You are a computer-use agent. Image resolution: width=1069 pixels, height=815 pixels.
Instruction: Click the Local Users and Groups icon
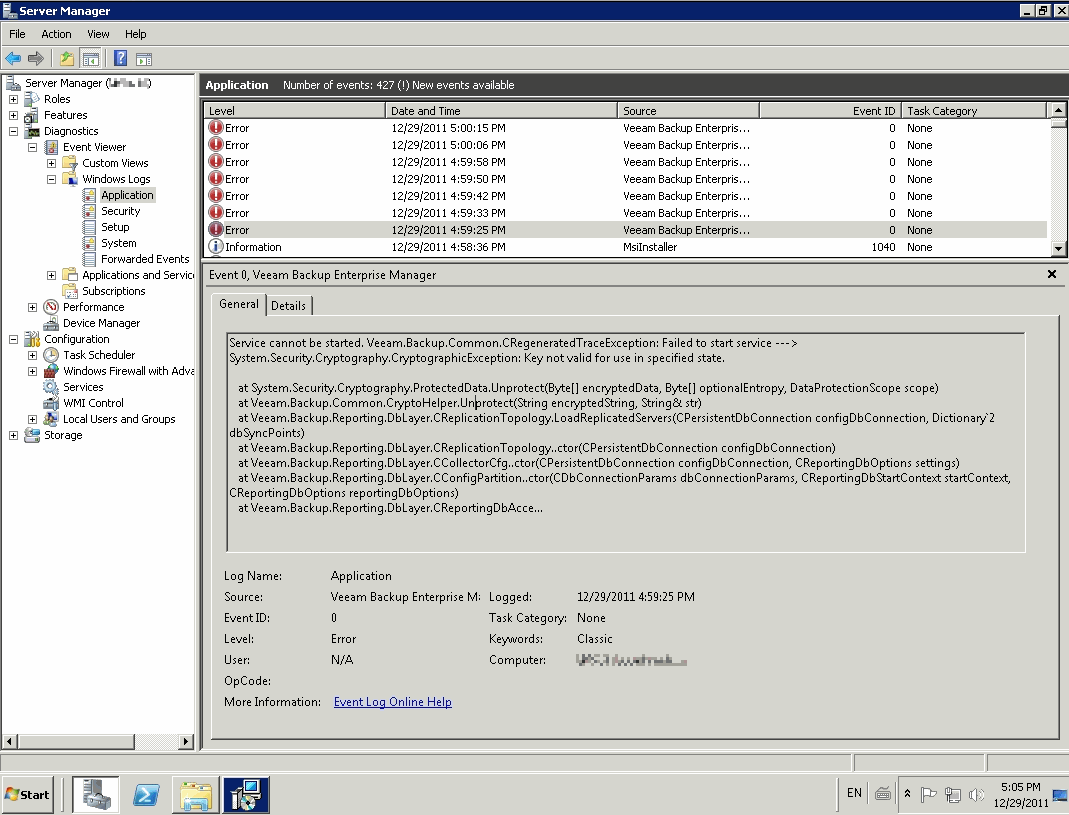click(51, 419)
